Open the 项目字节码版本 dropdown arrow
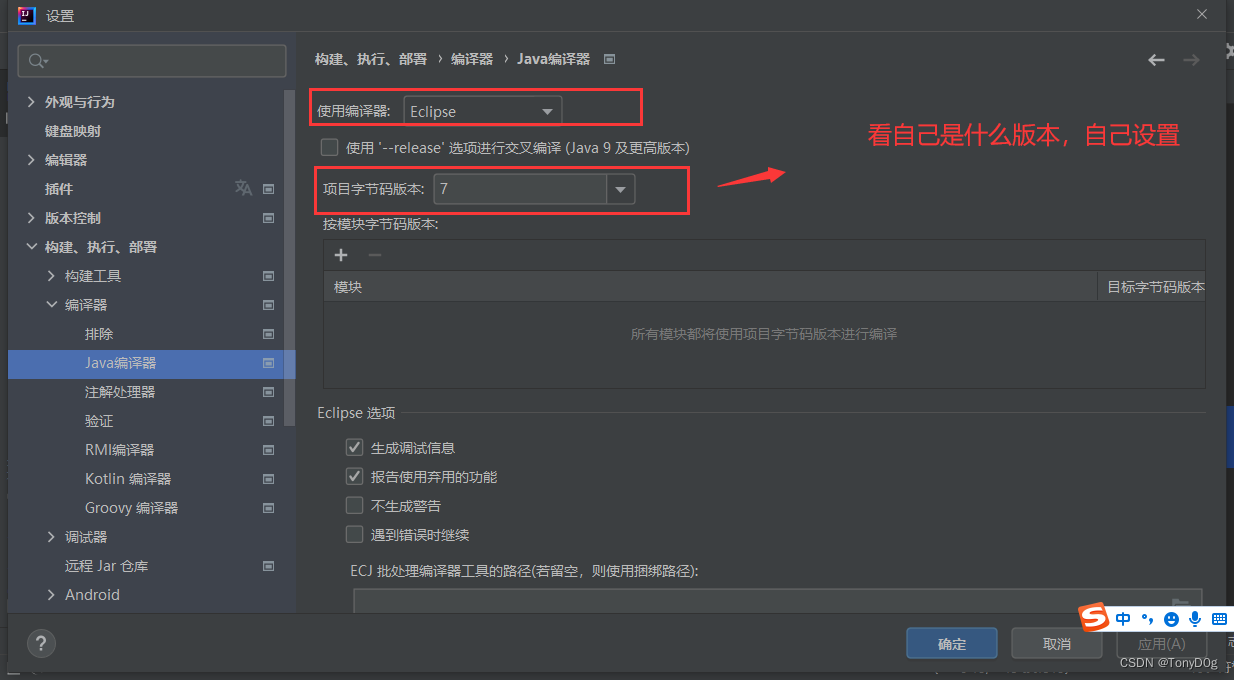 click(620, 188)
